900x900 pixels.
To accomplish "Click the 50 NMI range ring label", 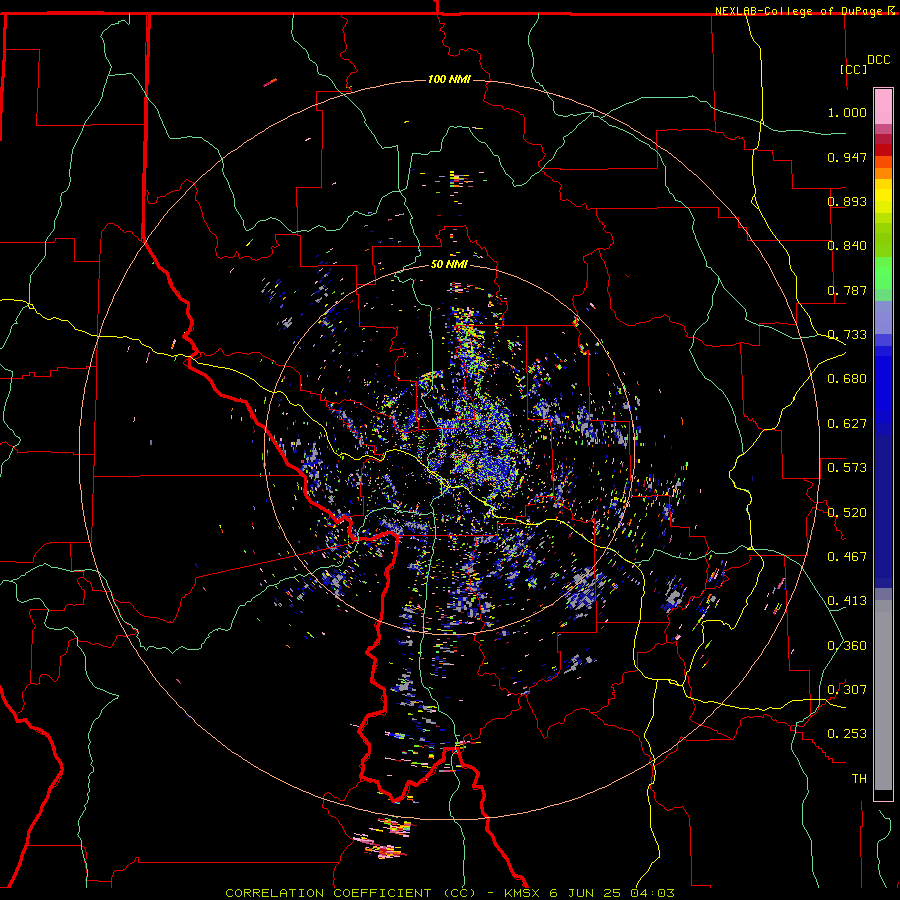I will [449, 264].
